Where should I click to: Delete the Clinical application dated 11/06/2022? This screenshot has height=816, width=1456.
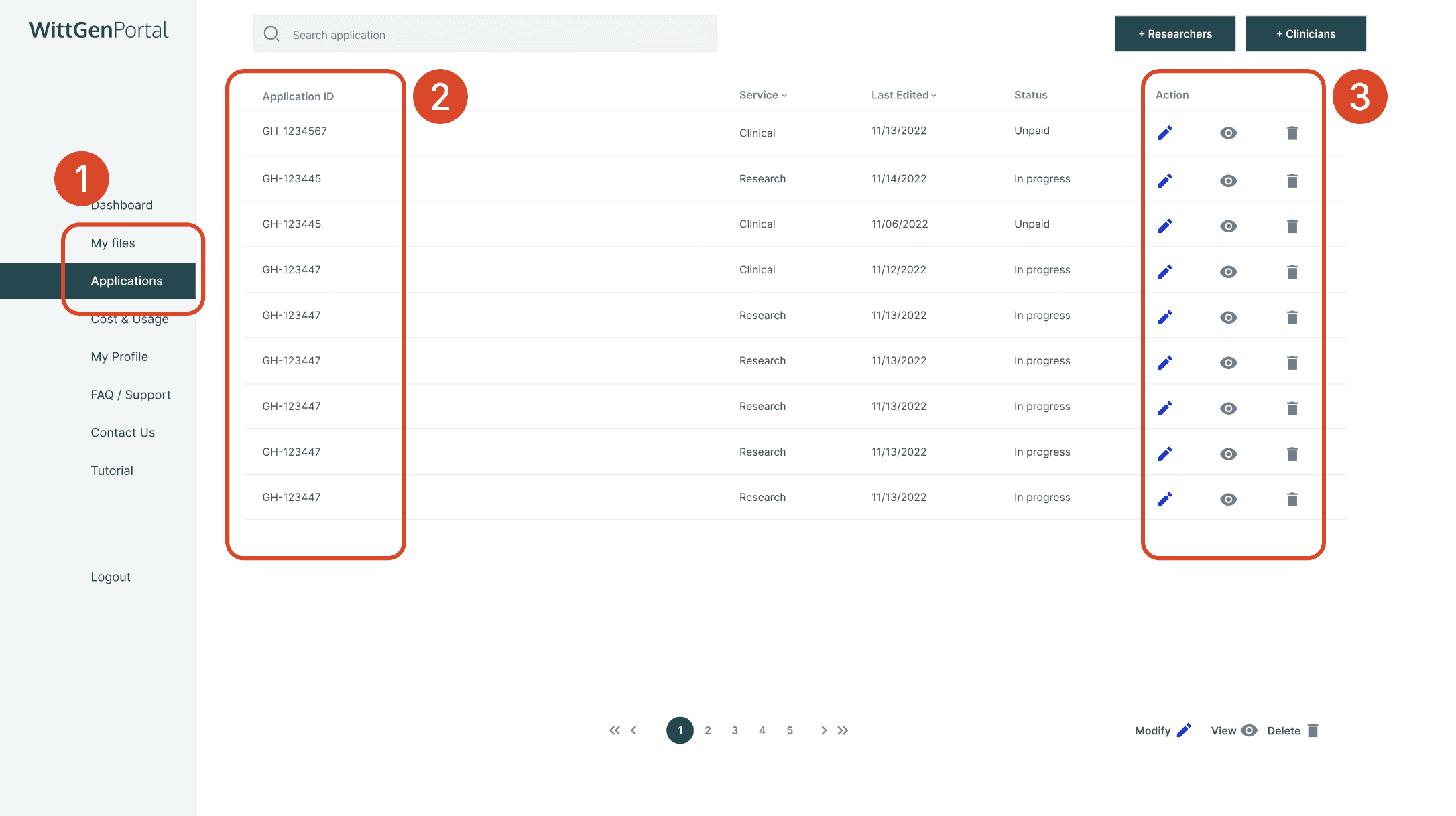pos(1292,226)
